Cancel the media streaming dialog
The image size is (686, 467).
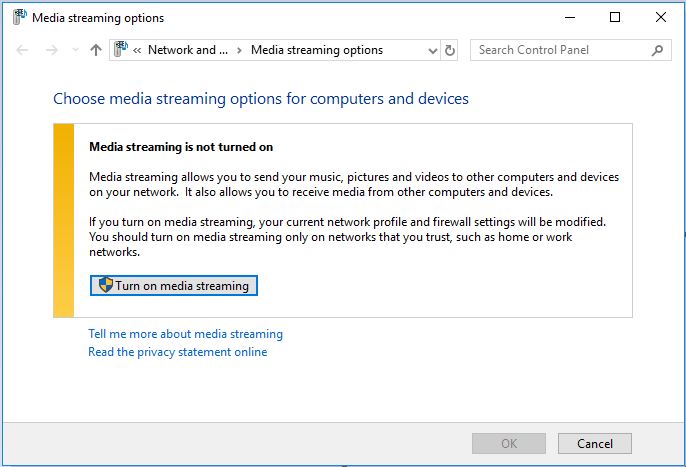tap(595, 443)
